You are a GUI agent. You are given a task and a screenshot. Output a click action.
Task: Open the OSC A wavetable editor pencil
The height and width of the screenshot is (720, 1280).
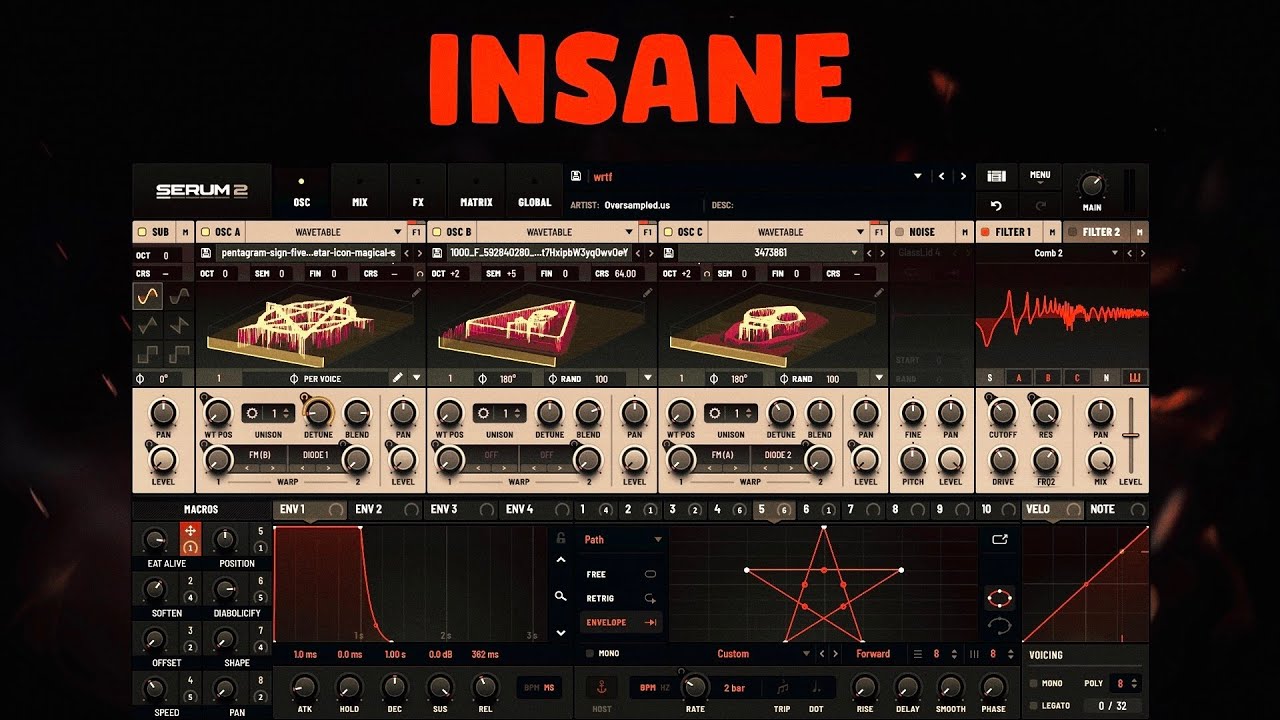coord(417,293)
